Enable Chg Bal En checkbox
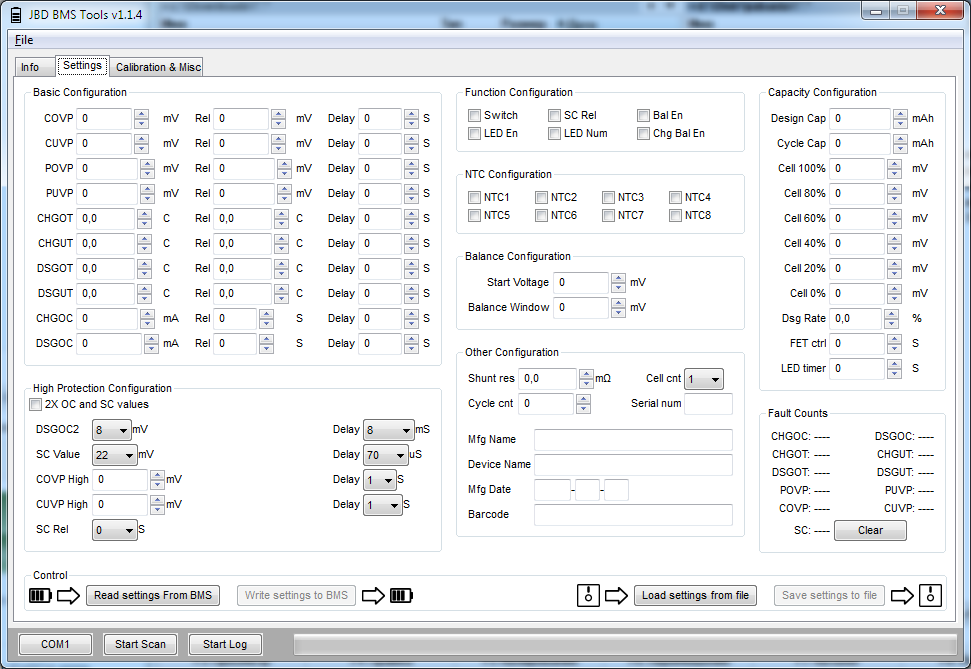Screen dimensions: 971x669 [643, 133]
